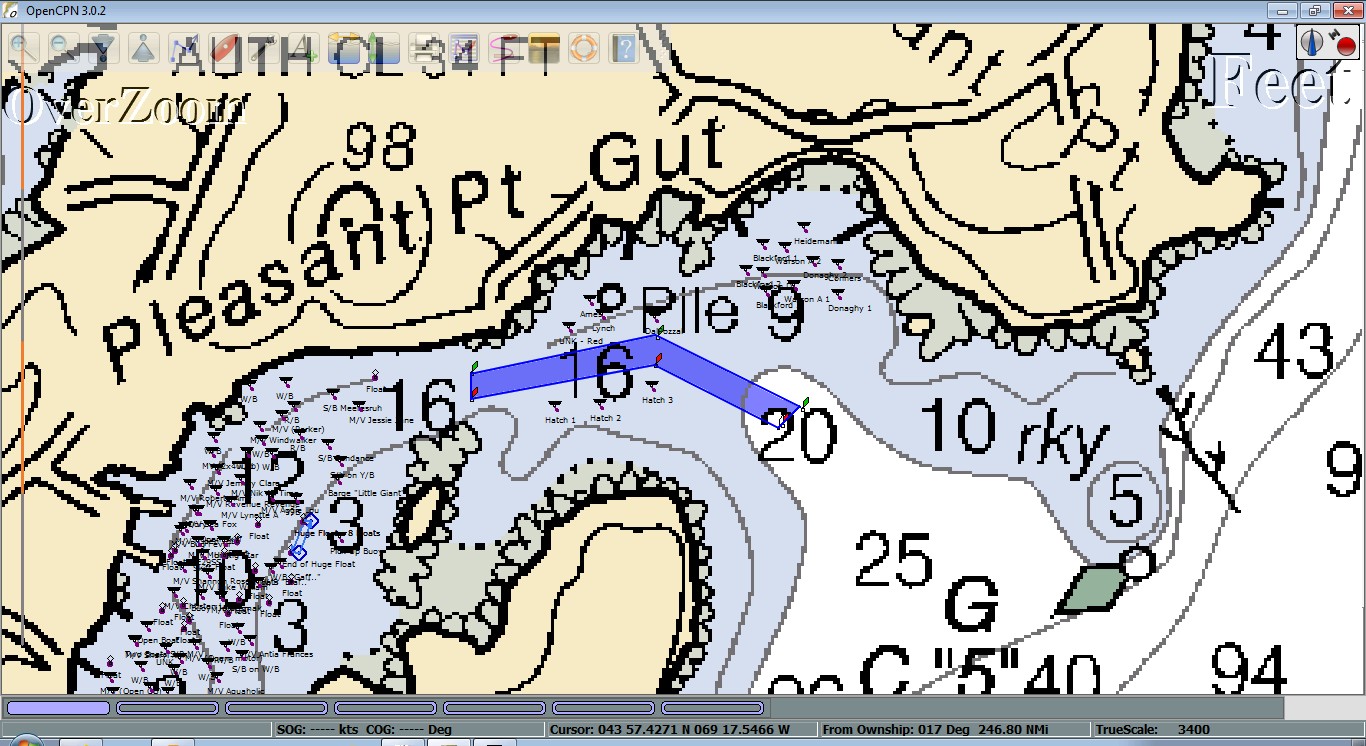Open the Help question mark icon
This screenshot has height=746, width=1366.
tap(624, 47)
